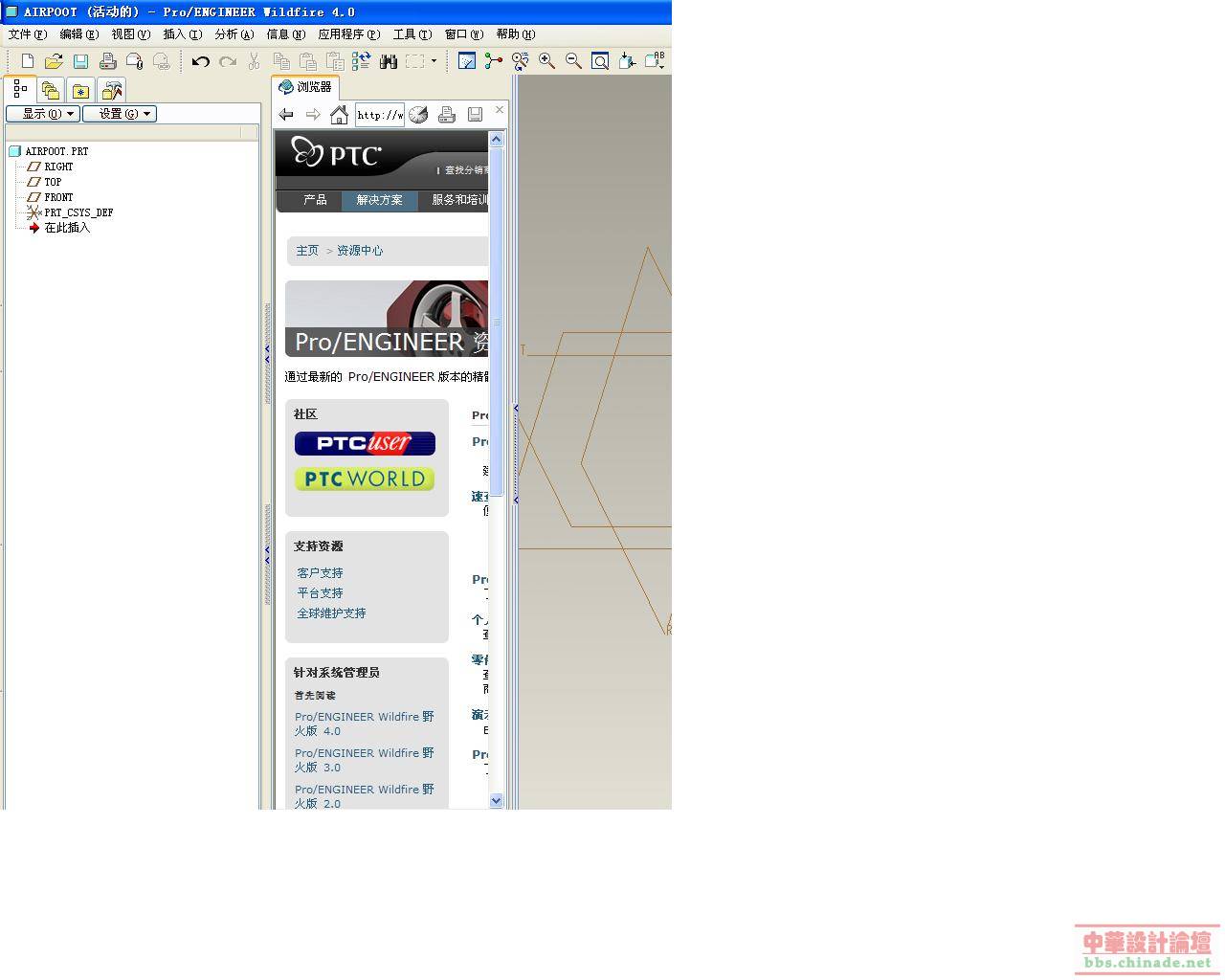The width and height of the screenshot is (1225, 980).
Task: Redo the undone action
Action: 227,61
